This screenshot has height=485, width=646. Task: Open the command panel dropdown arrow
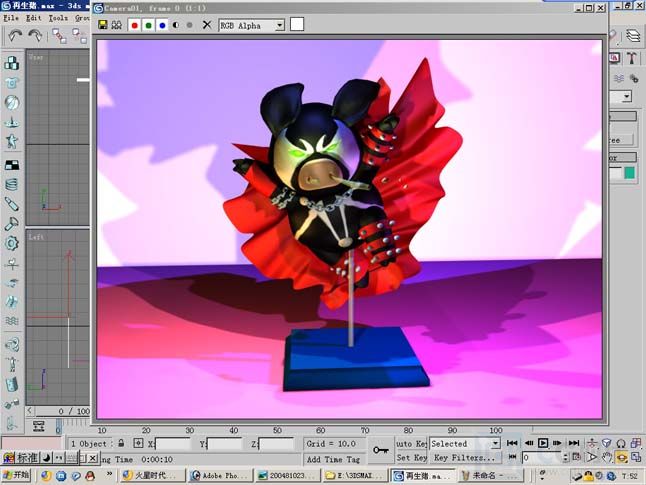pos(627,97)
